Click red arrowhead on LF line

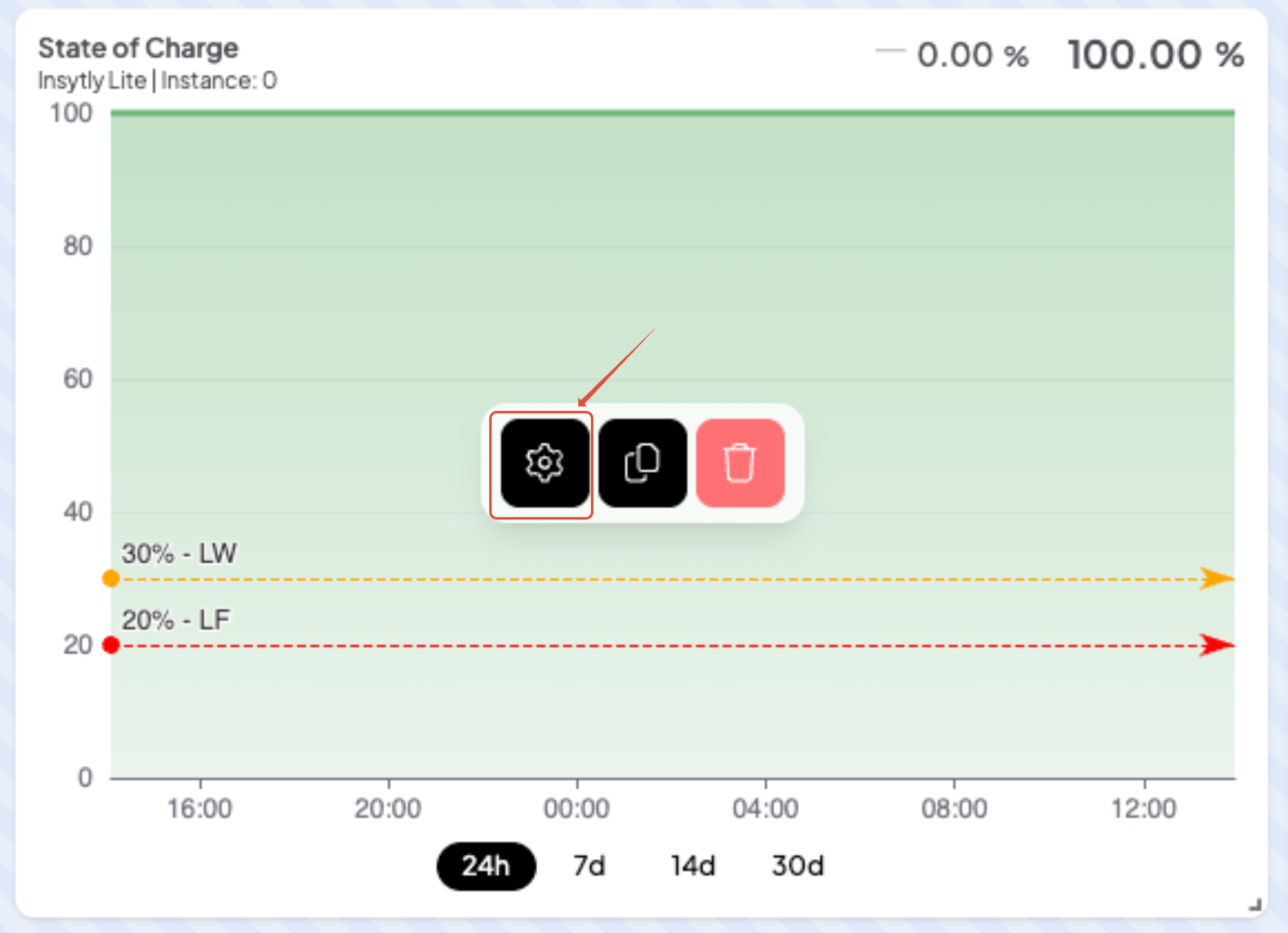(1215, 645)
